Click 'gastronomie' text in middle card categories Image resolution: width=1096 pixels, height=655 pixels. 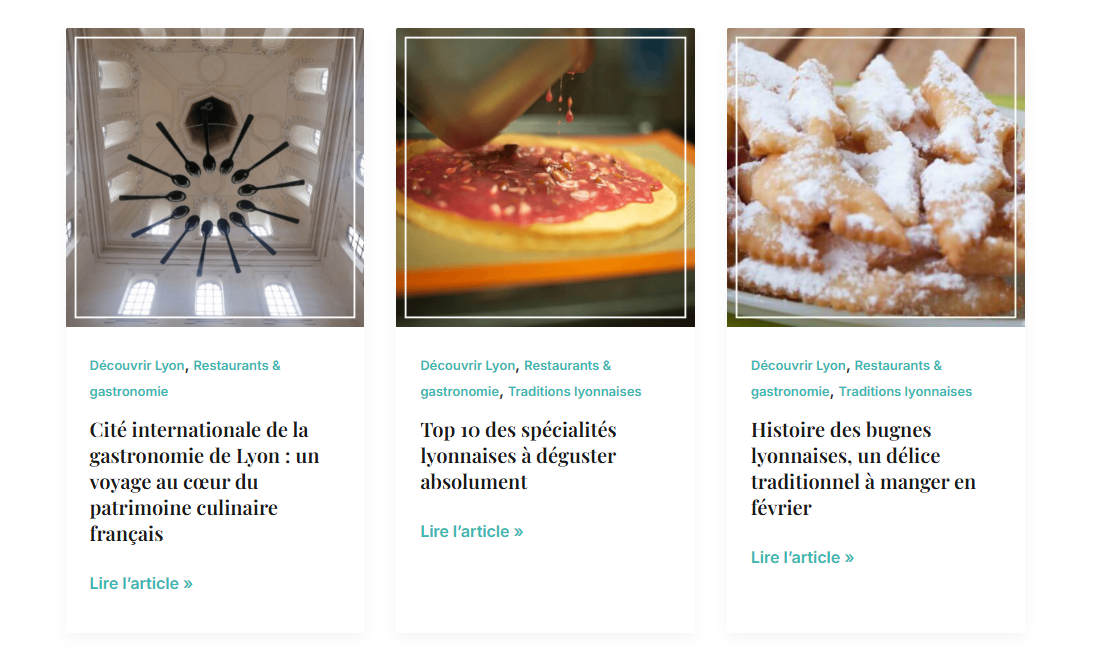pos(459,391)
